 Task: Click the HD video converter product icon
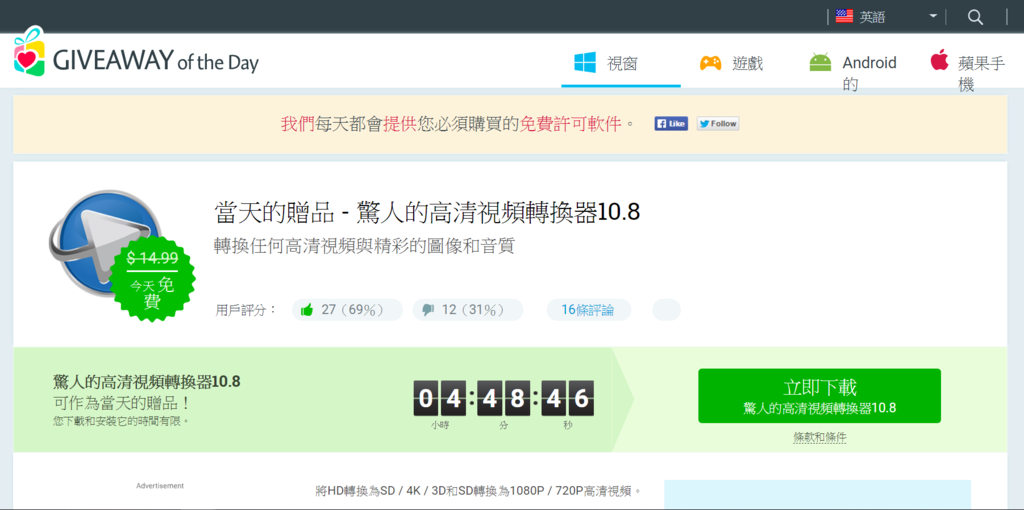tap(104, 243)
